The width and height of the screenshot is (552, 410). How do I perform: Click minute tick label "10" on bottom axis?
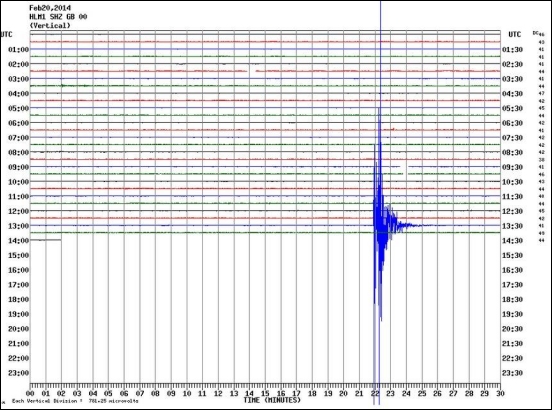point(187,393)
